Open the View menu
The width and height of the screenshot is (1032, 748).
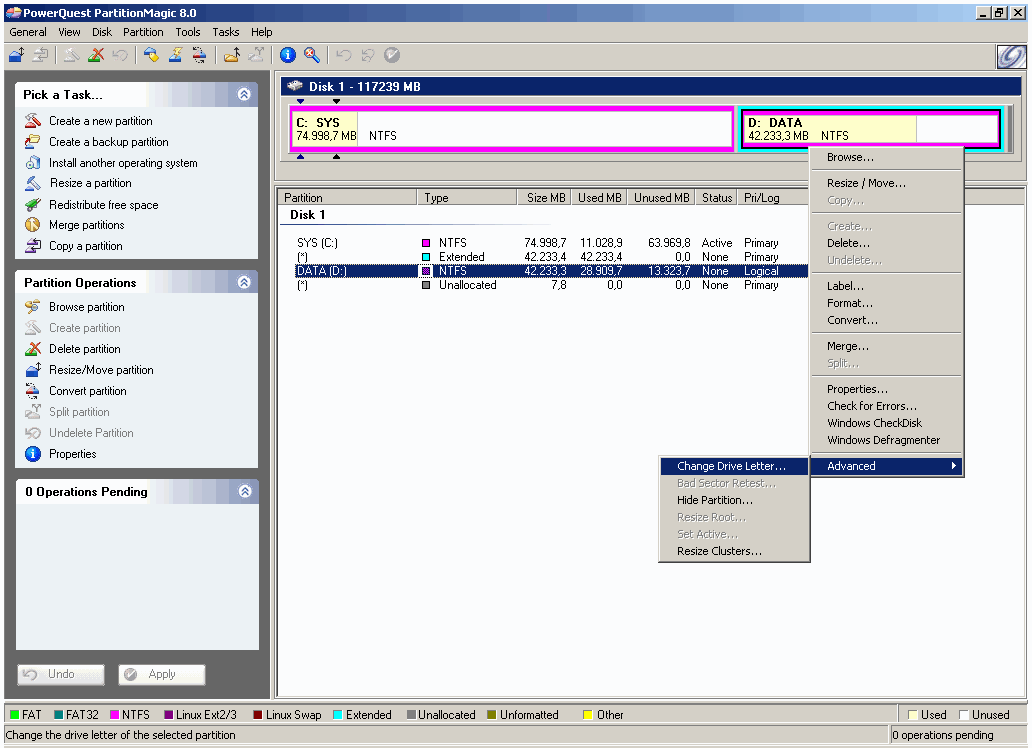point(69,32)
